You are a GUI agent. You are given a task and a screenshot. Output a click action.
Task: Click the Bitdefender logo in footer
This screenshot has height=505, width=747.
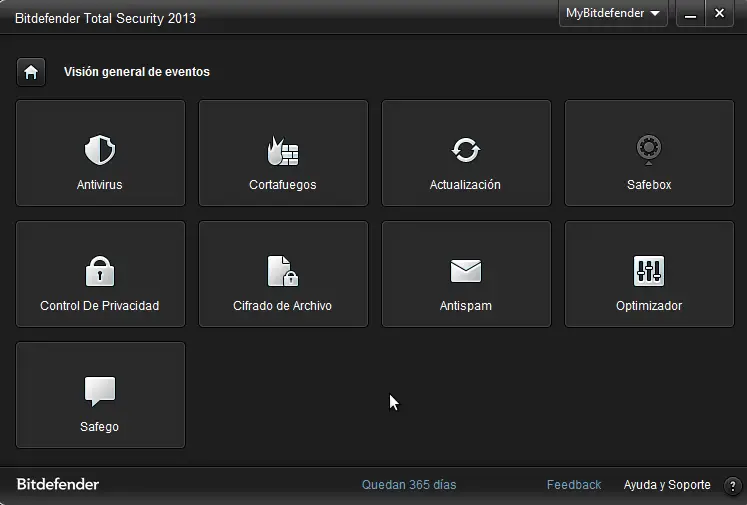pyautogui.click(x=58, y=485)
